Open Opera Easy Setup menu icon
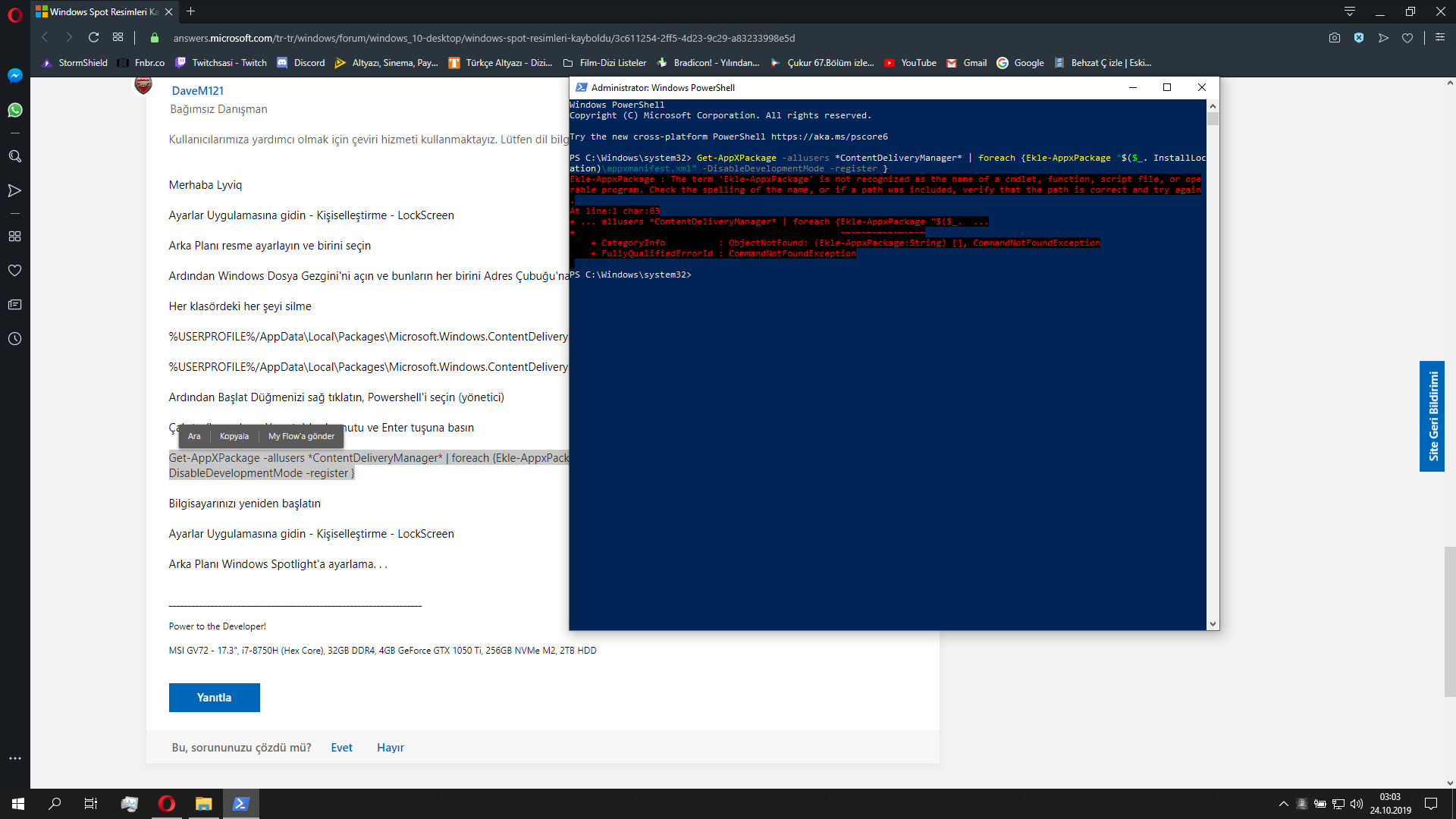Screen dimensions: 1456x819 (1440, 37)
